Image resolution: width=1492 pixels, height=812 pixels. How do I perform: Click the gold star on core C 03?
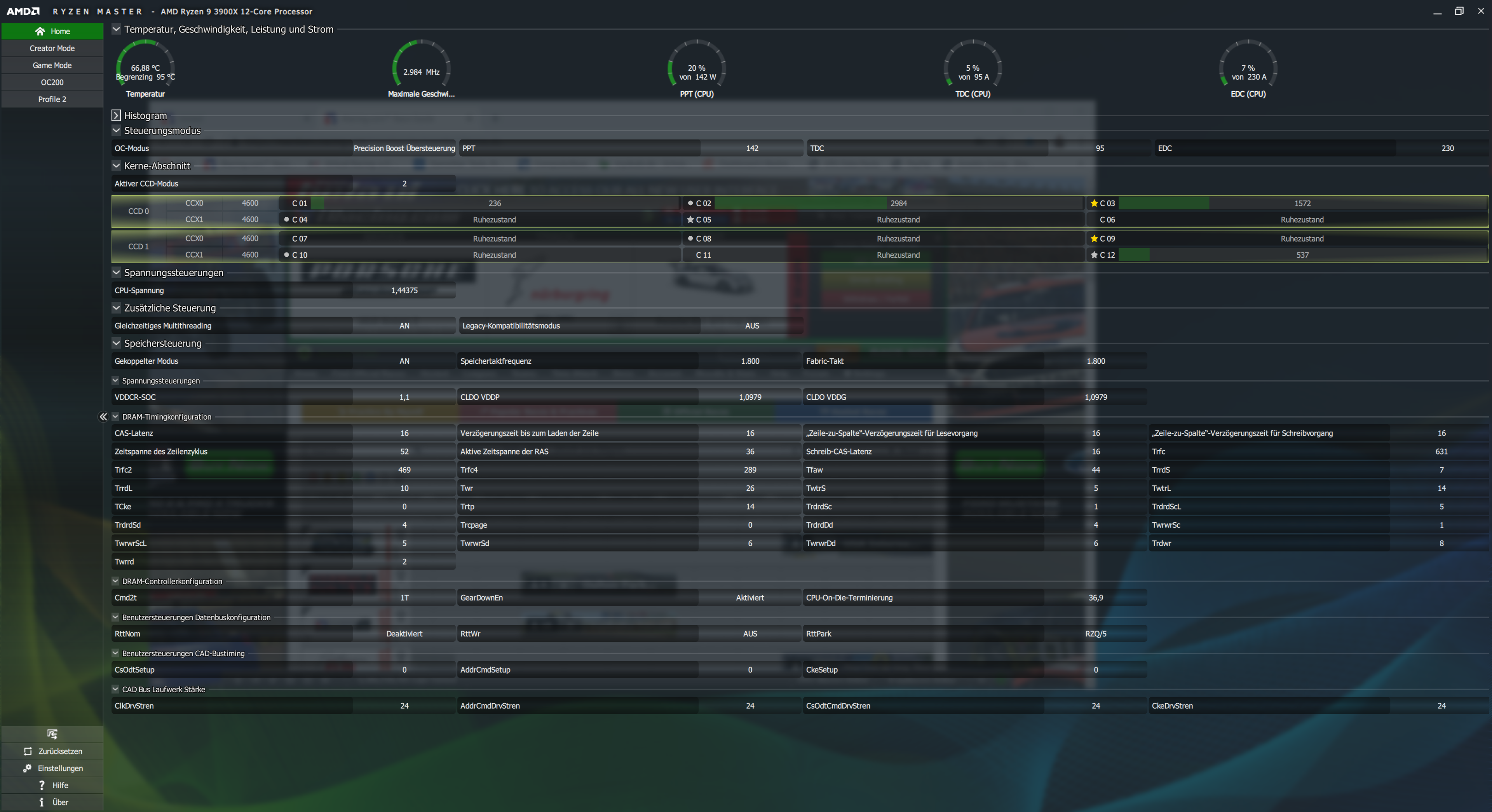(1094, 203)
